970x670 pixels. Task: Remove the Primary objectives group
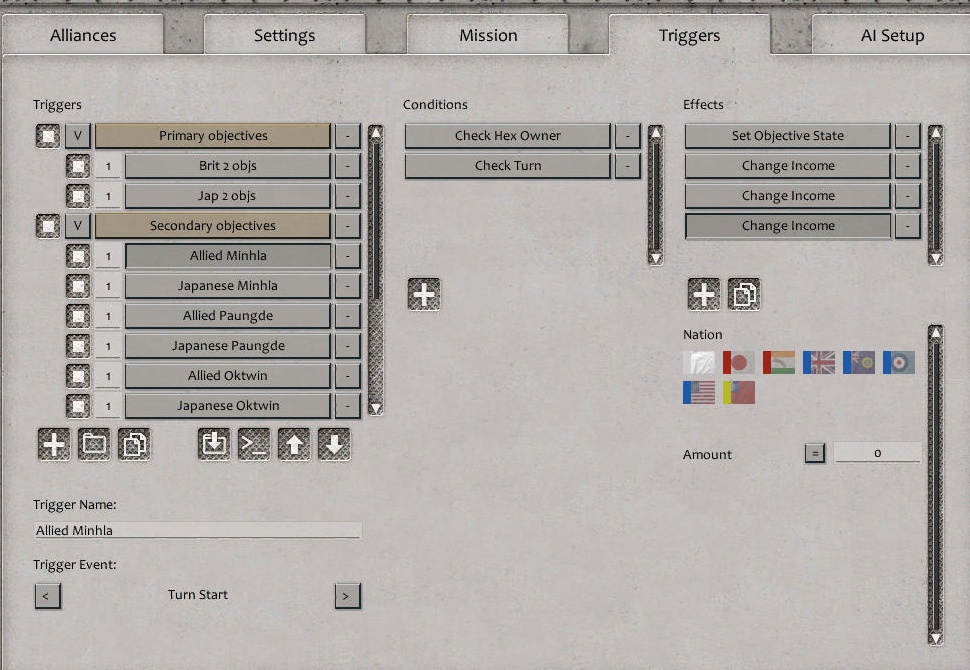tap(348, 136)
